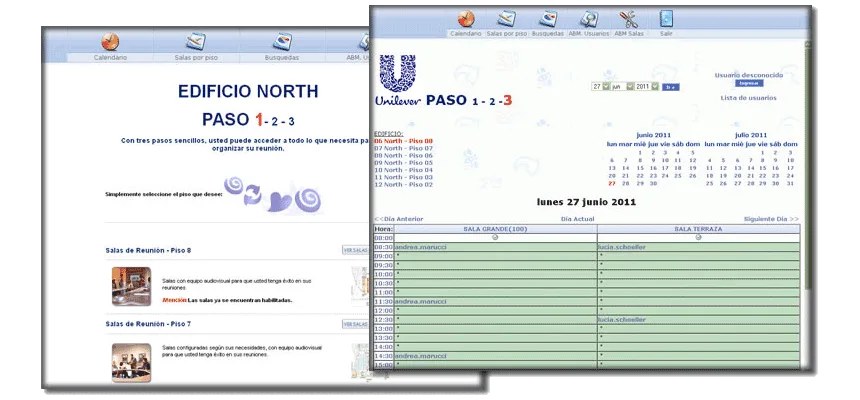Viewport: 860px width, 400px height.
Task: Select 06 North - Piso 08 floor
Action: point(403,141)
